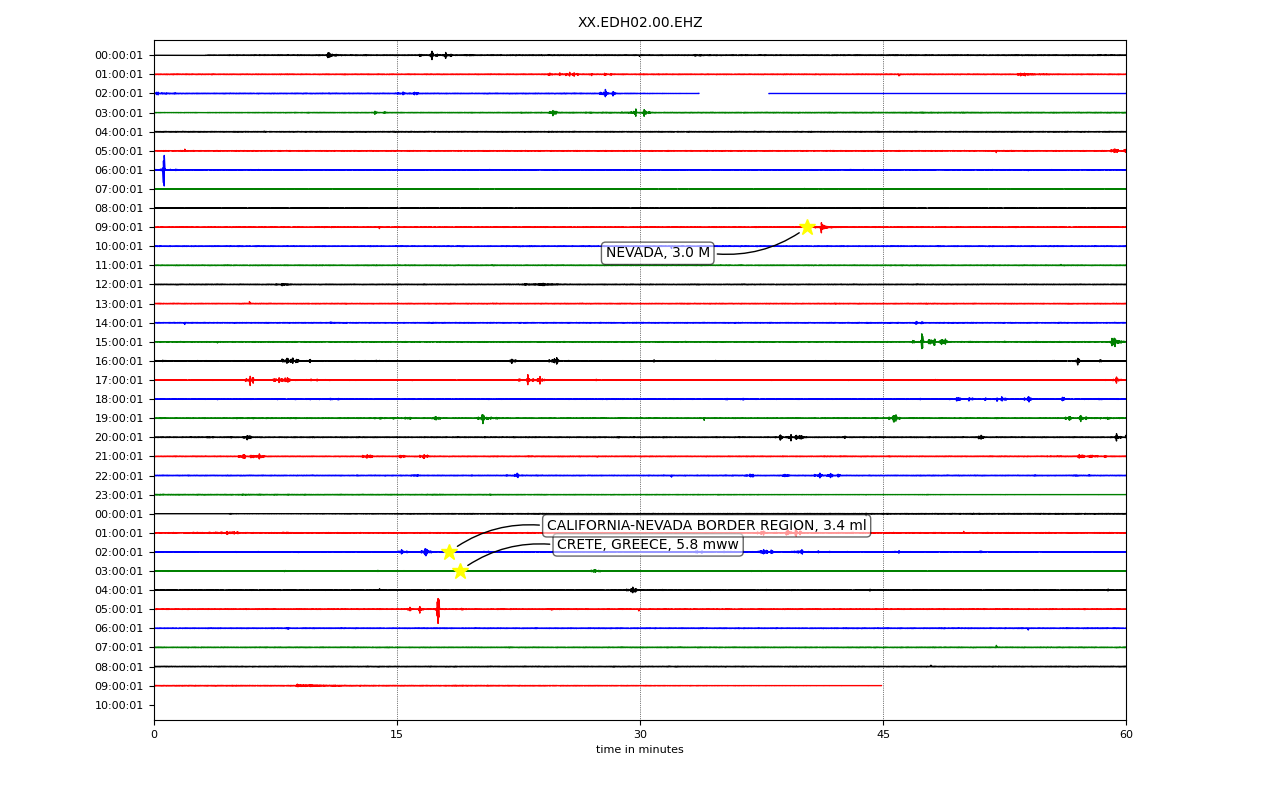Click the plot title XX.EDH02.00.EHZ
The width and height of the screenshot is (1280, 800).
[x=640, y=23]
